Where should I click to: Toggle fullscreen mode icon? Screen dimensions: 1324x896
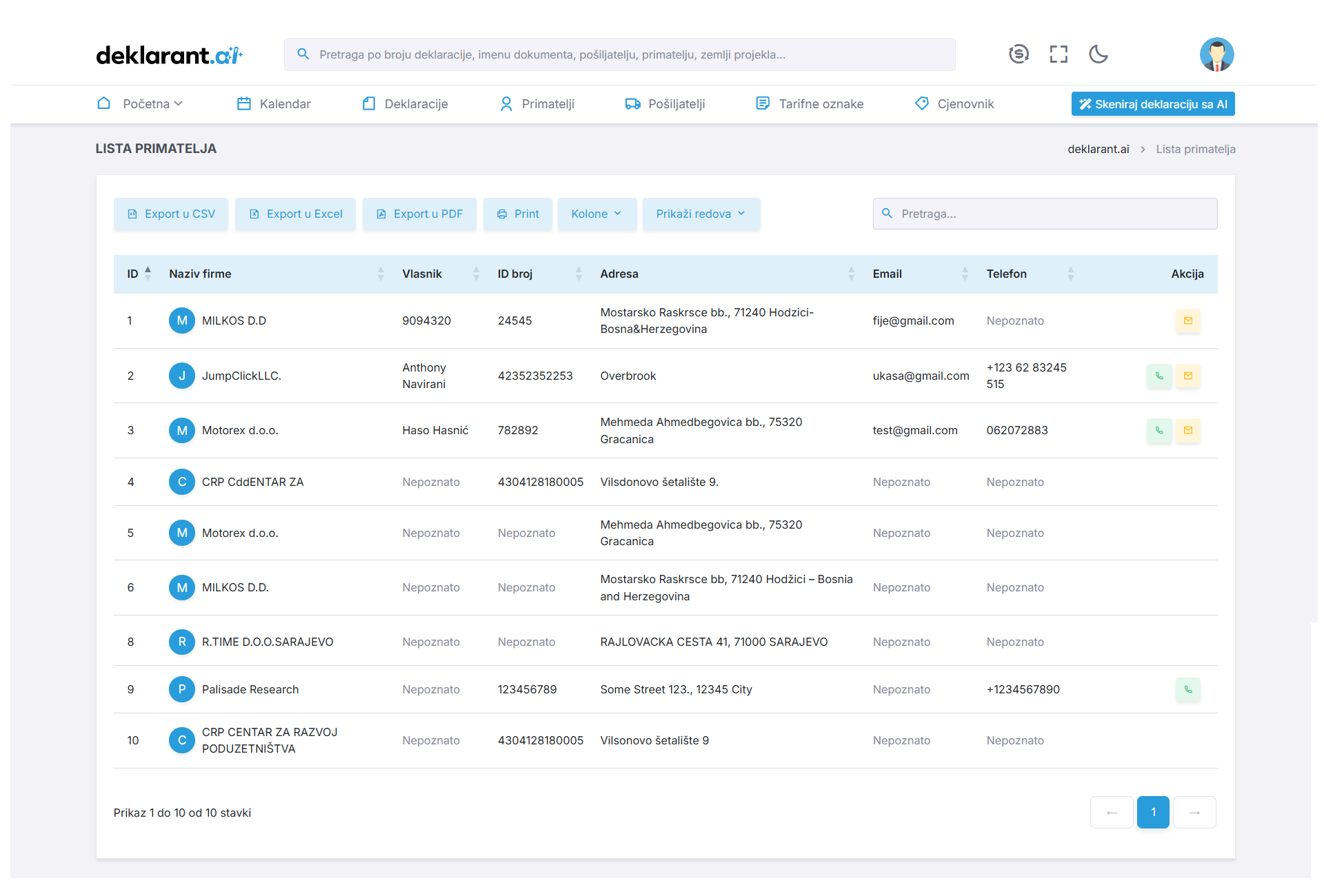point(1059,54)
